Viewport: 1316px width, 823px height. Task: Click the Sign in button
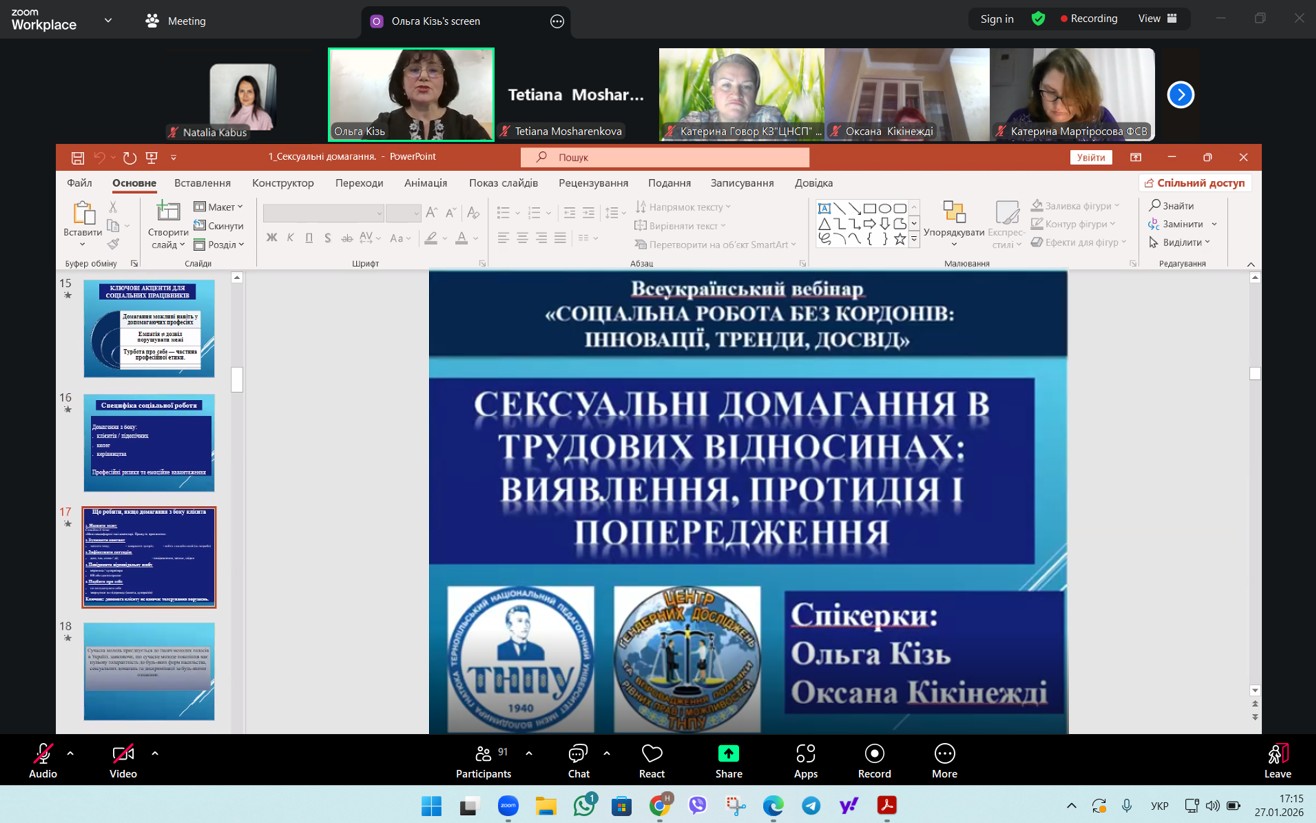[x=996, y=19]
